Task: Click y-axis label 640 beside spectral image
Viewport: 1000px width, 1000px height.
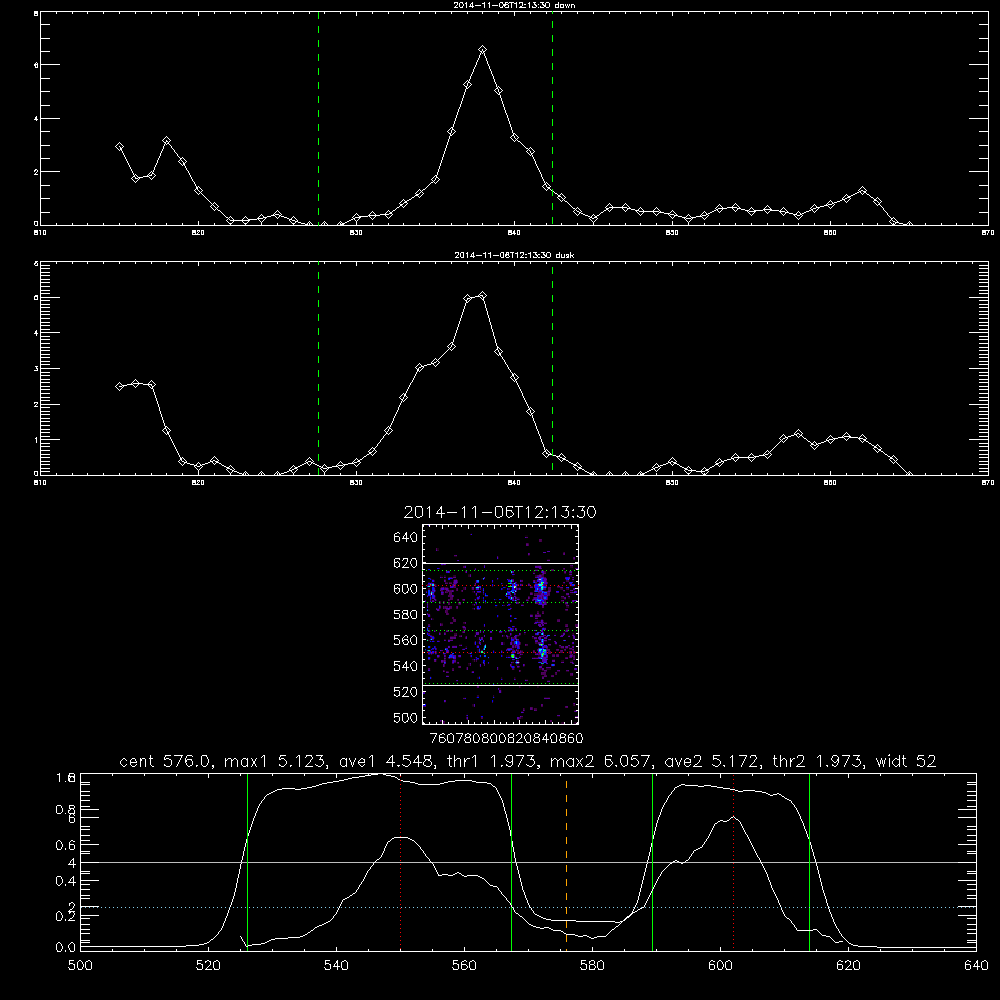Action: tap(406, 538)
